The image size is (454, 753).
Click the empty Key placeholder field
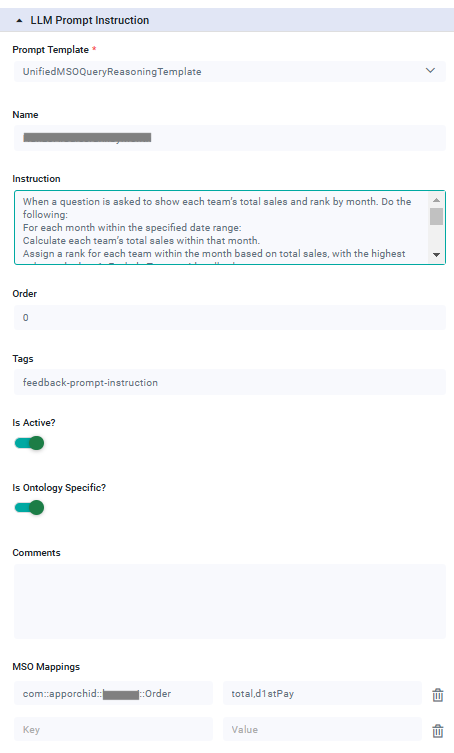(x=113, y=729)
